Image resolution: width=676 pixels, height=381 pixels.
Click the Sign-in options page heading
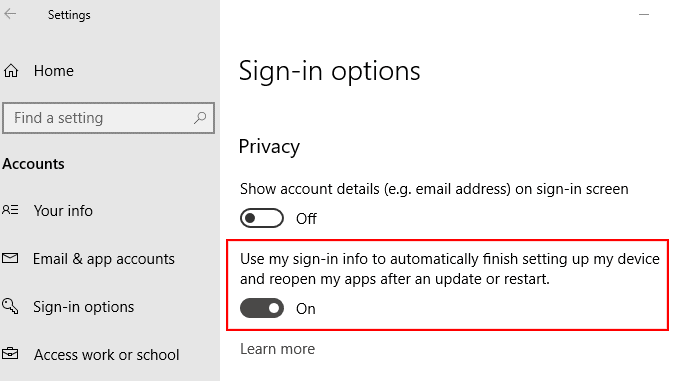point(329,71)
